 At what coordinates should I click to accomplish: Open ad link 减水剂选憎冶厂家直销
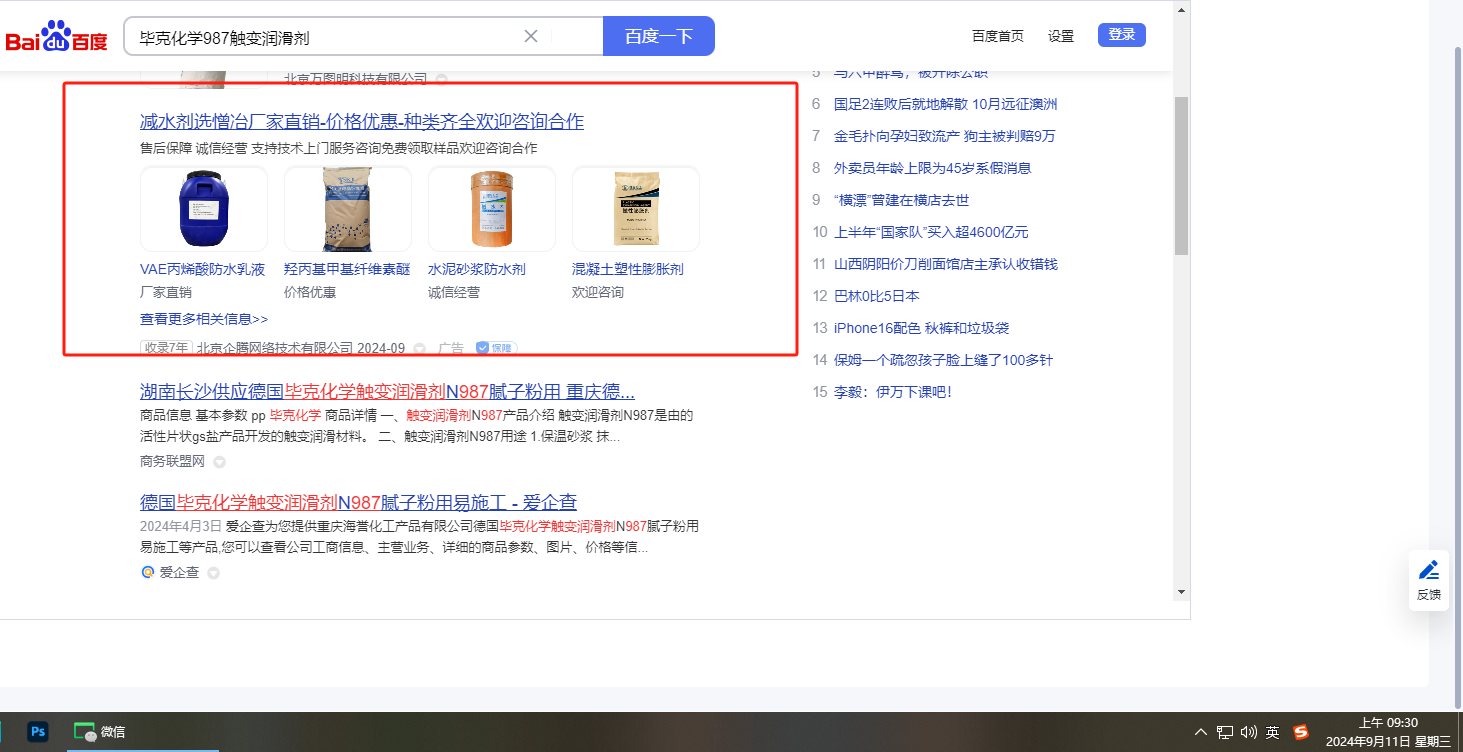[362, 122]
